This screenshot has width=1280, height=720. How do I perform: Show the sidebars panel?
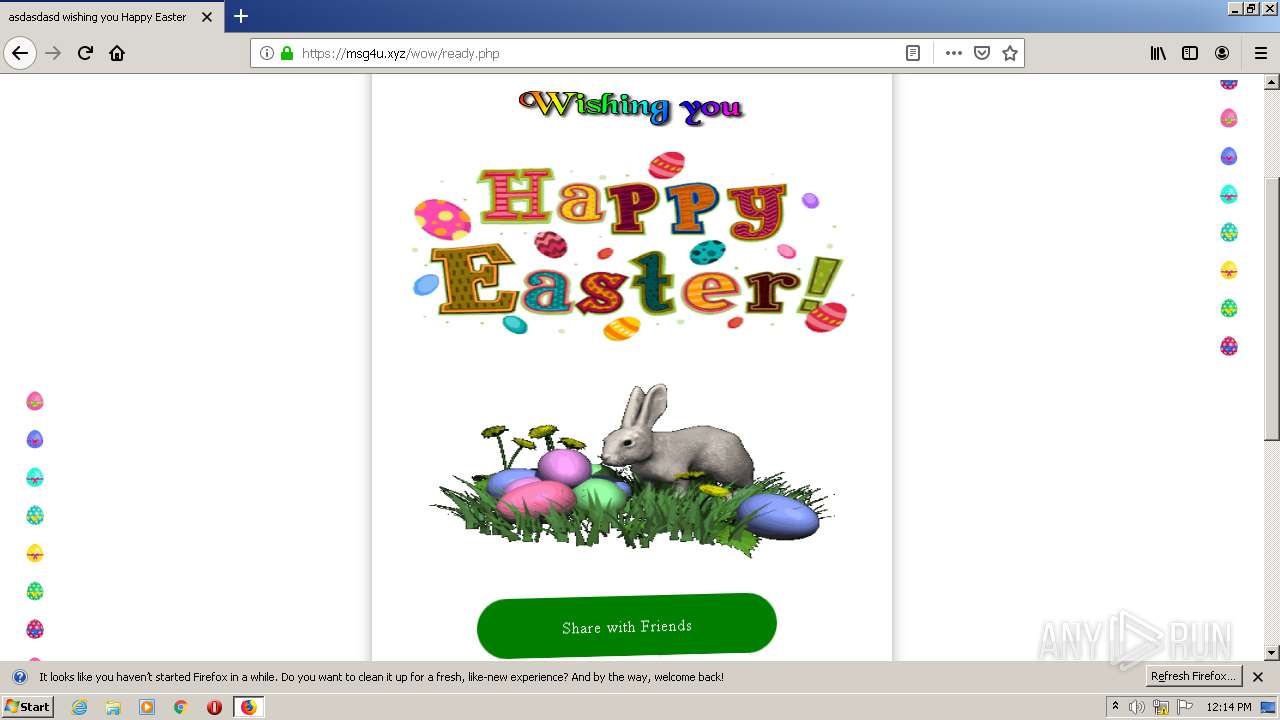click(1190, 53)
